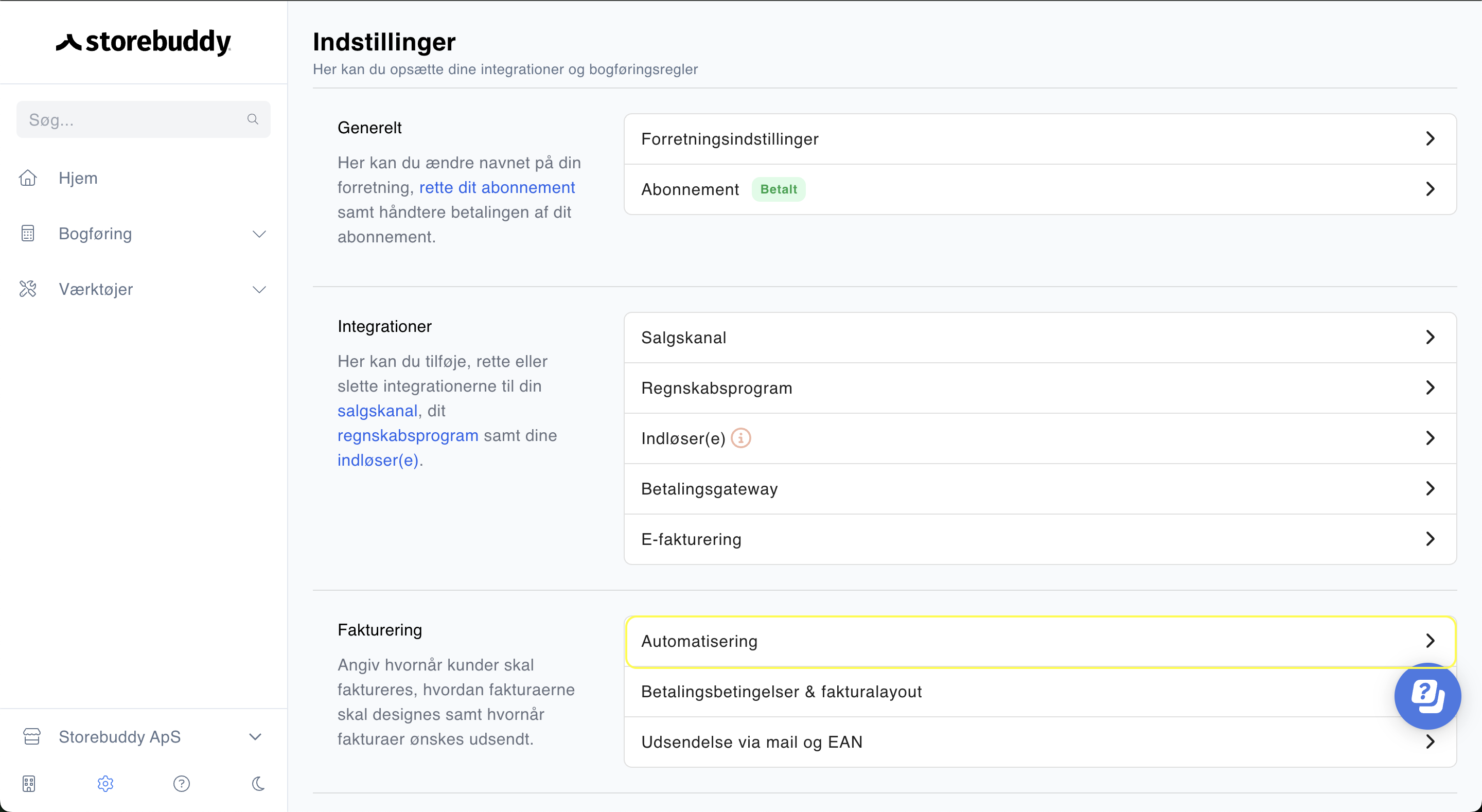Screen dimensions: 1482x812
Task: Click the Salgskanal arrow chevron
Action: coord(1430,337)
